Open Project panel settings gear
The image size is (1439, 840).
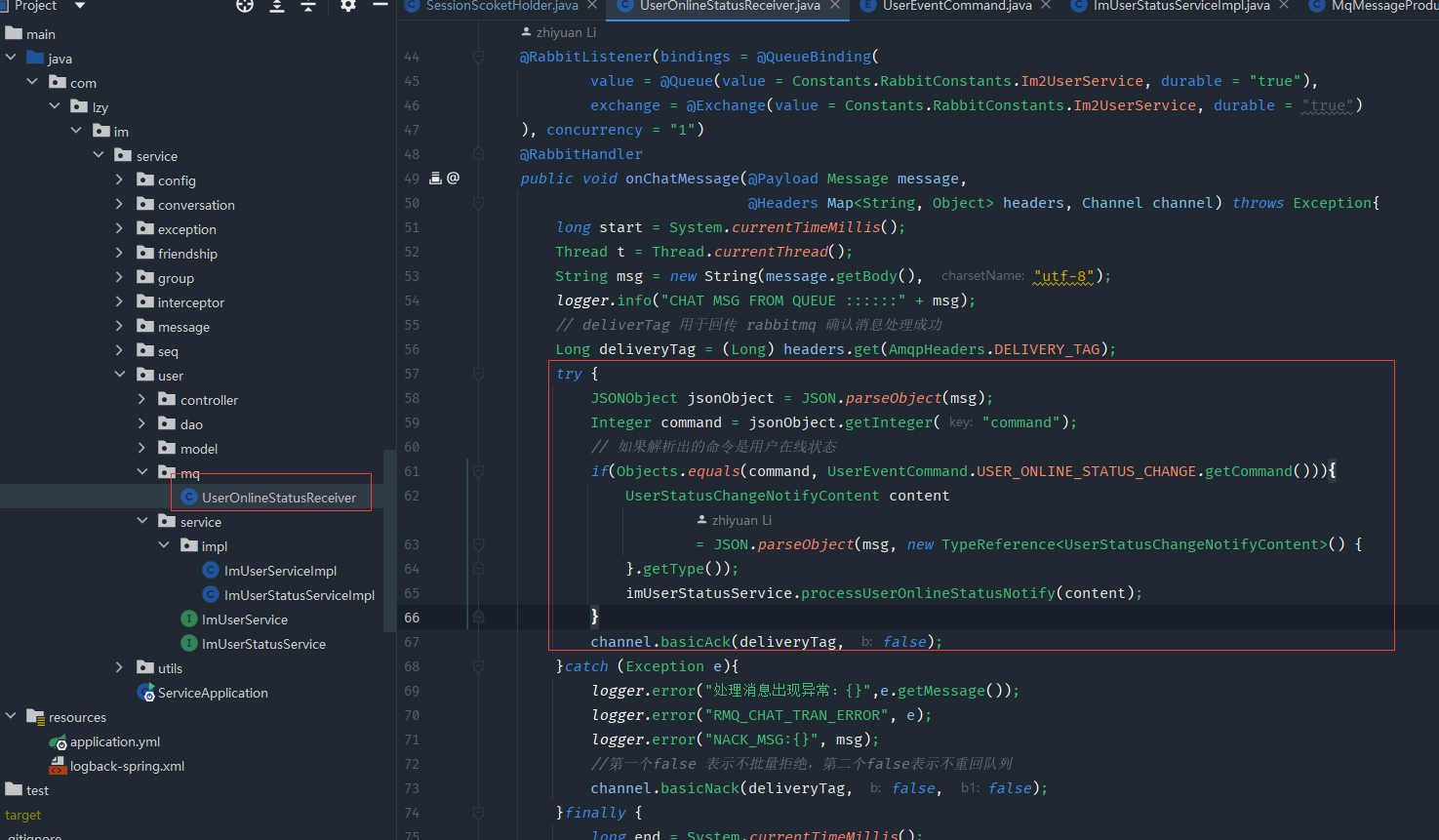(348, 6)
